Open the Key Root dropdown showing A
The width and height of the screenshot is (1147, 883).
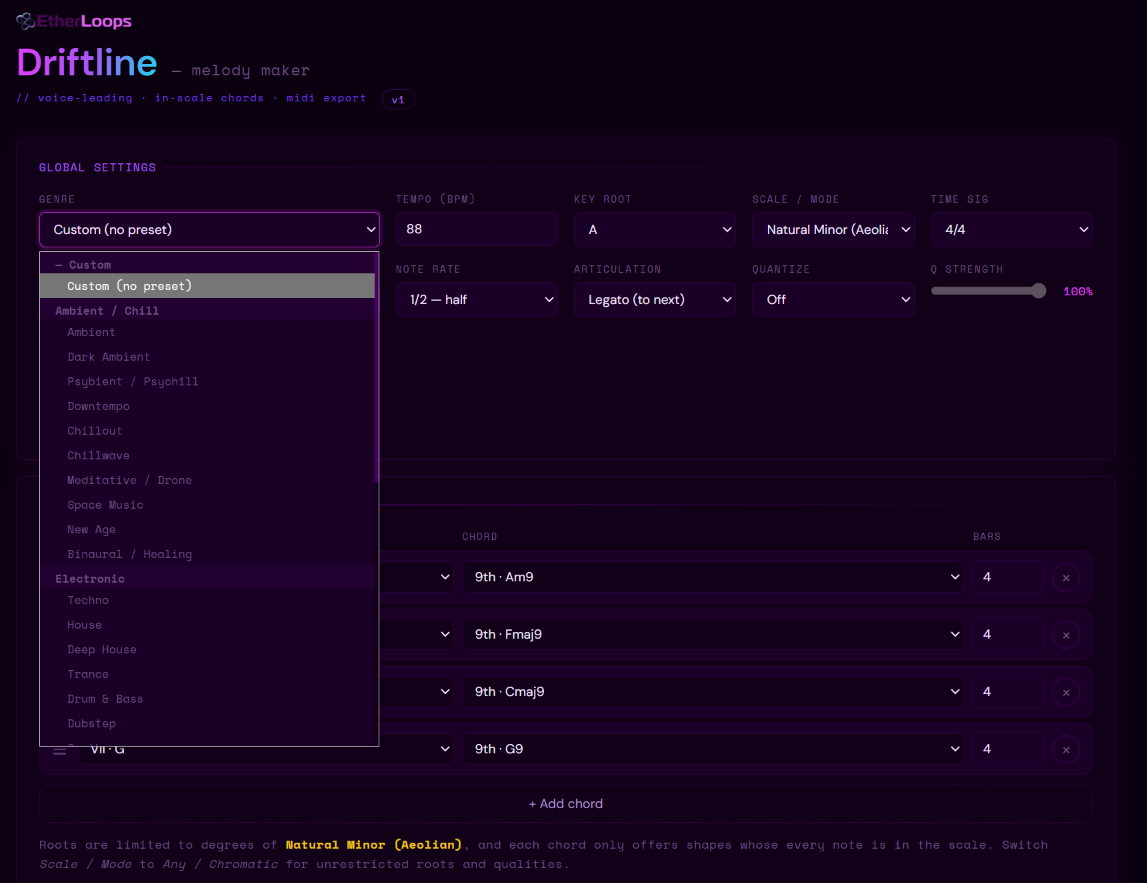click(655, 230)
